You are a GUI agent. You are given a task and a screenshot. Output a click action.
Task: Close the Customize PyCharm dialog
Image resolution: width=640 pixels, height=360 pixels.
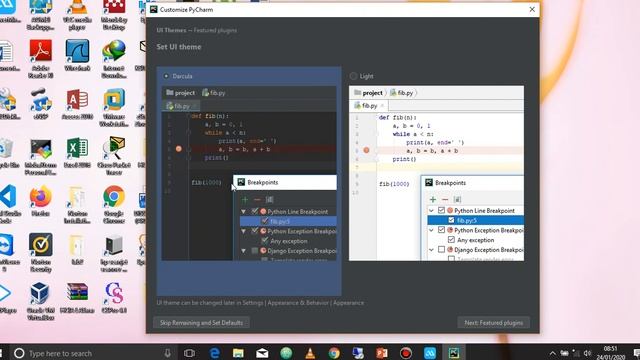point(532,9)
